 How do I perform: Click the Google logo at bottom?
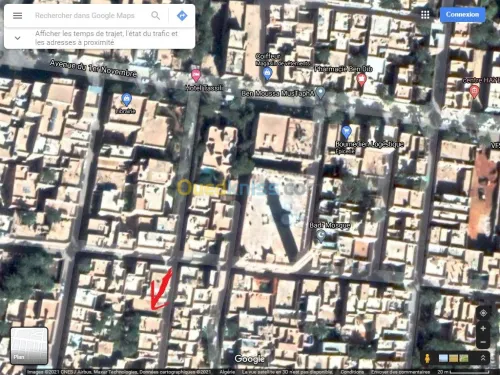coord(249,359)
